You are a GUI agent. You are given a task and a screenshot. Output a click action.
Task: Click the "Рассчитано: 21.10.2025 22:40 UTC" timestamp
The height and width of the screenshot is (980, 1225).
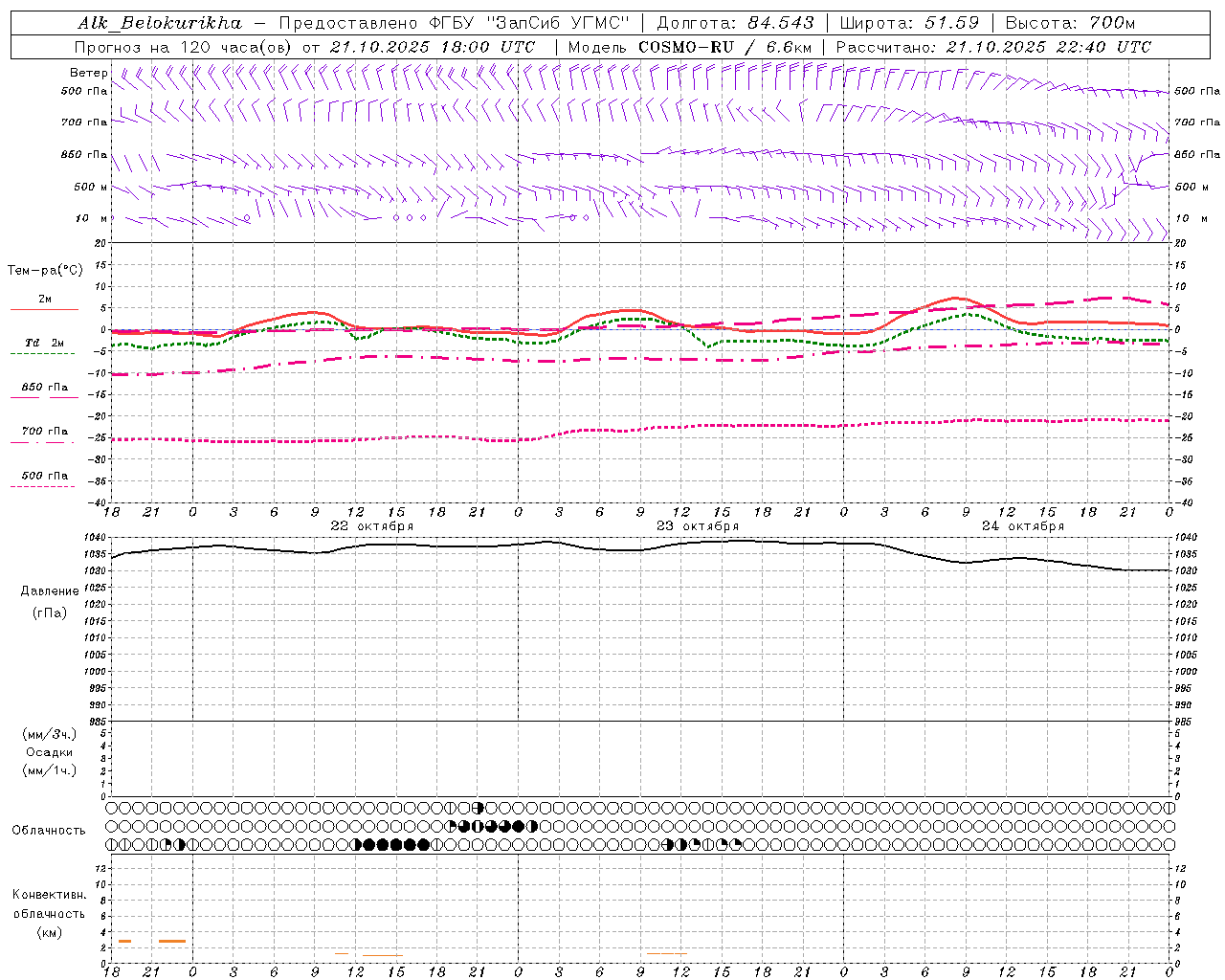pos(993,47)
